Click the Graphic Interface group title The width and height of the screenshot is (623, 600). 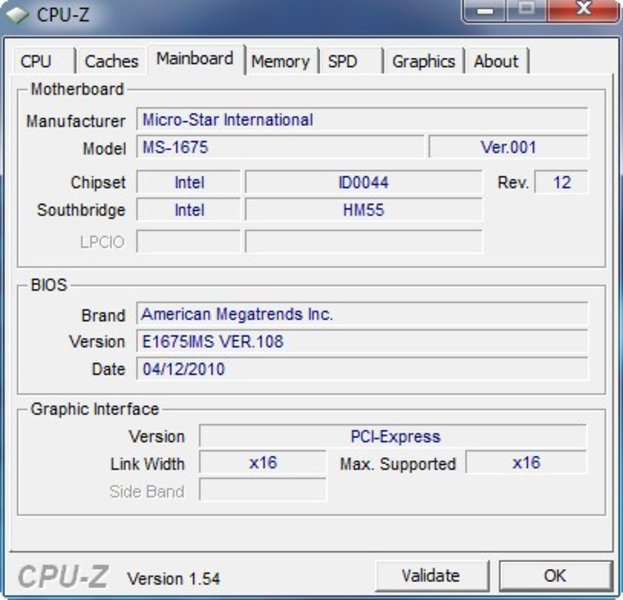(x=95, y=409)
